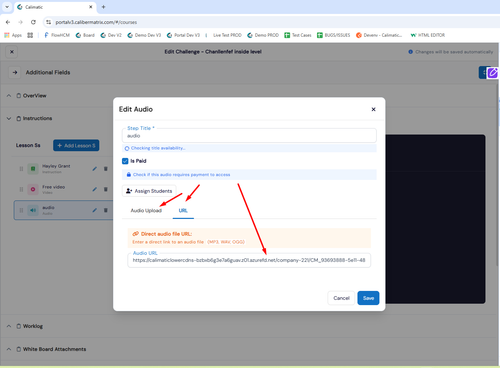Expand the Worklog section

pyautogui.click(x=9, y=326)
